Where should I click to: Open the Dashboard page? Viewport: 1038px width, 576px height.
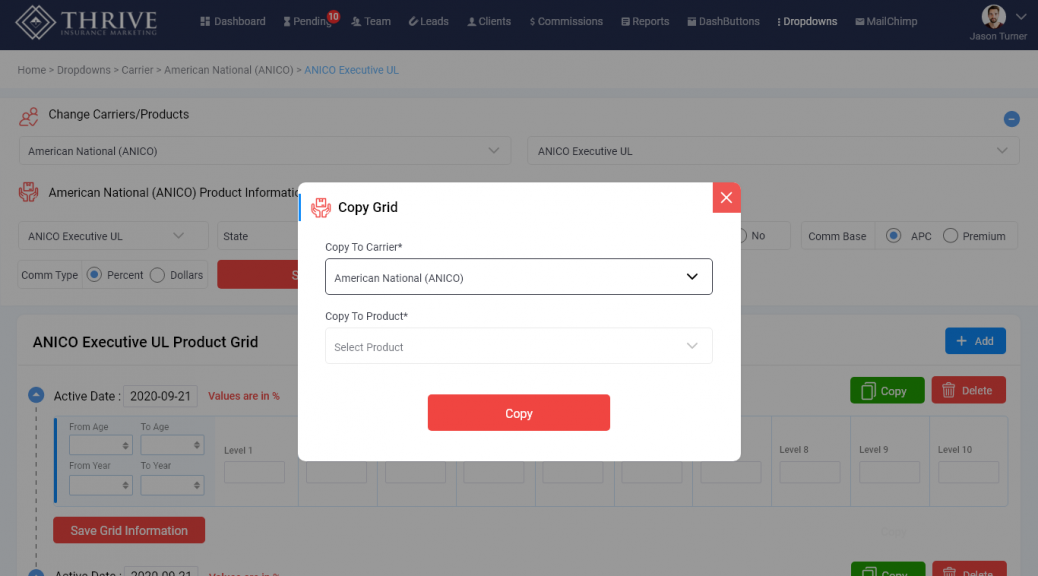pos(233,21)
